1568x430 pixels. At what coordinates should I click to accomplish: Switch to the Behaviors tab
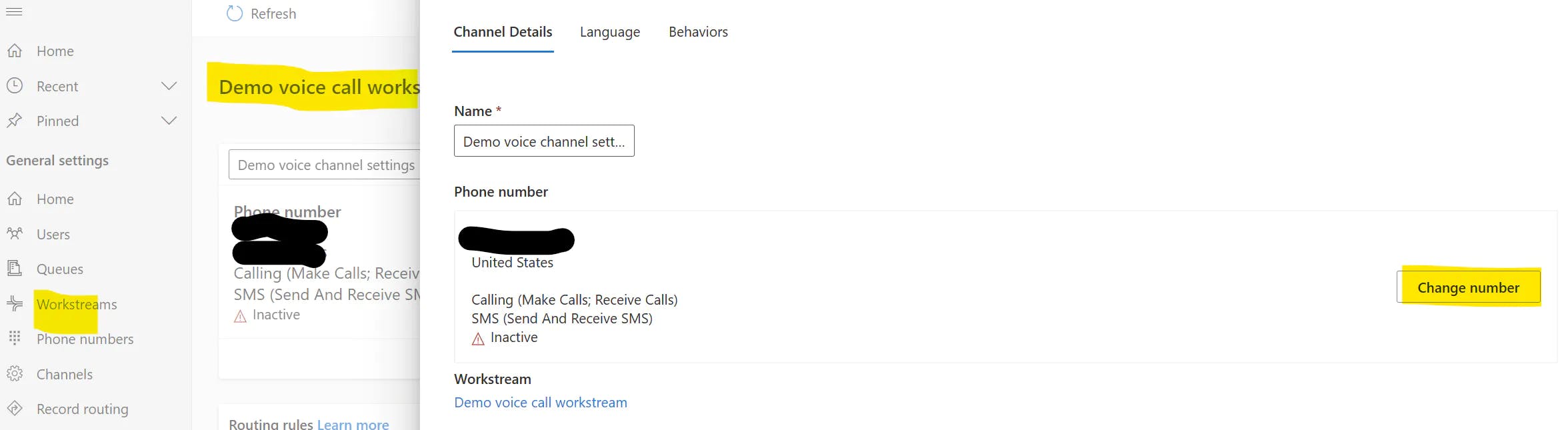tap(698, 32)
